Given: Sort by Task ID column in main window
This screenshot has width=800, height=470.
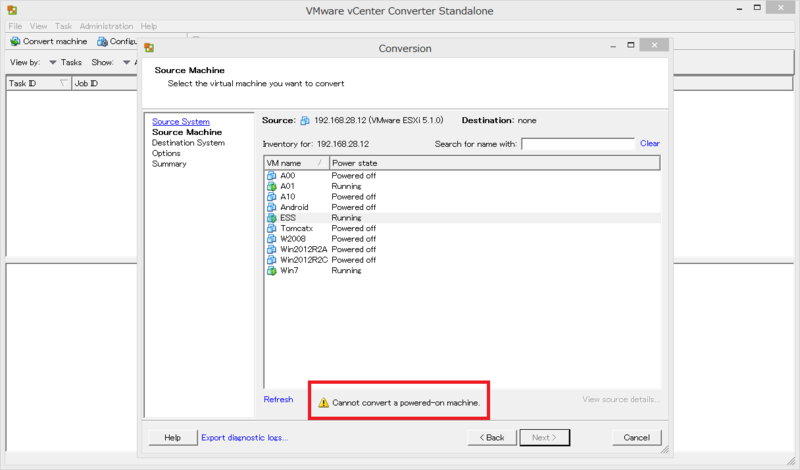Looking at the screenshot, I should pyautogui.click(x=39, y=83).
